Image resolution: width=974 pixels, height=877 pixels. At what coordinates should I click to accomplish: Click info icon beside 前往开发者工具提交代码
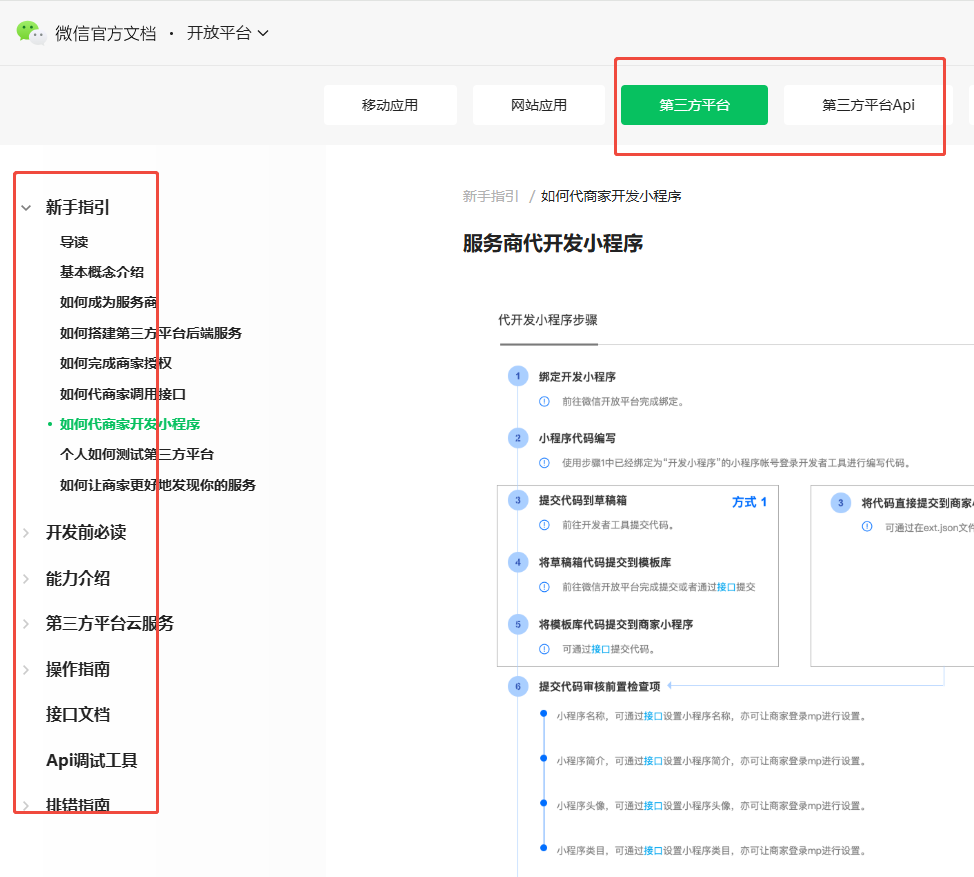(544, 525)
